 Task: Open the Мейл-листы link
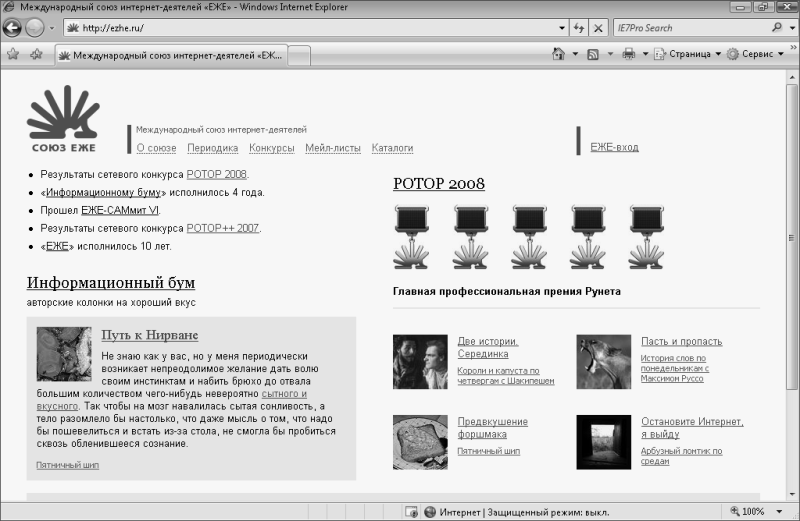[x=333, y=148]
